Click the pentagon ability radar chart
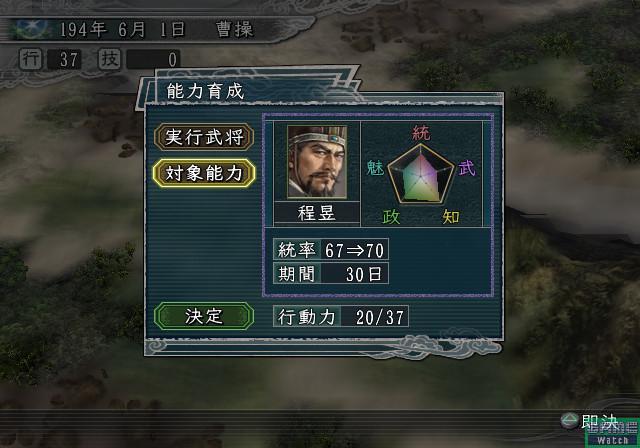 pyautogui.click(x=421, y=174)
